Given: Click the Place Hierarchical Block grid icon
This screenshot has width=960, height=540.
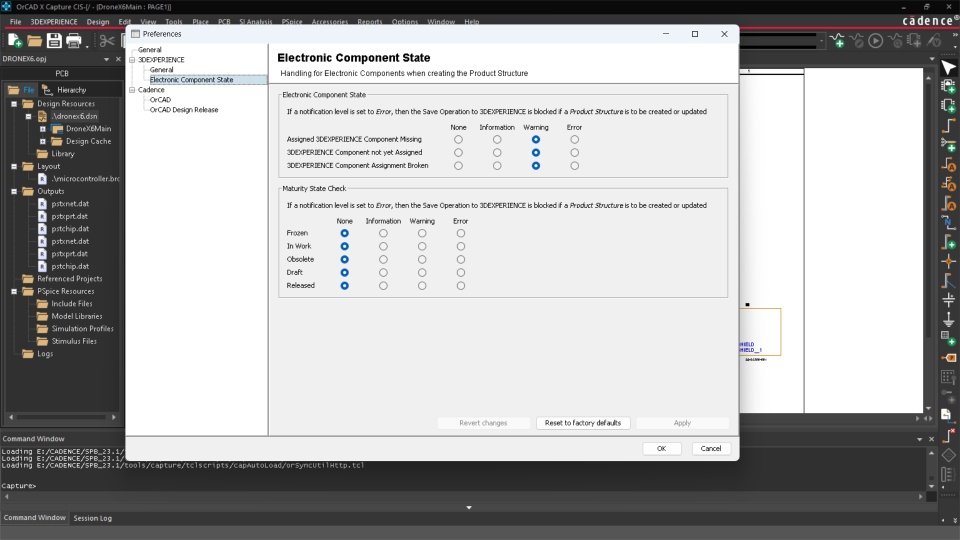Looking at the screenshot, I should coord(948,338).
